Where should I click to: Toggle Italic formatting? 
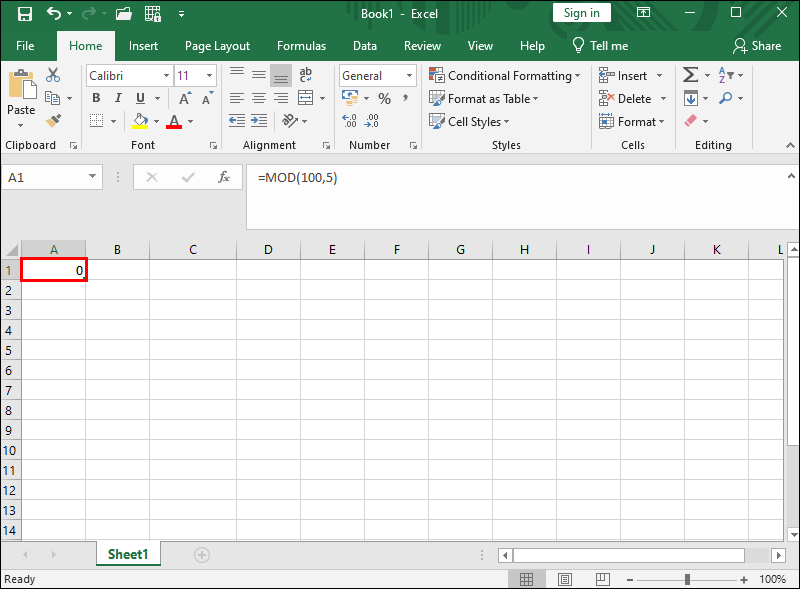[118, 98]
